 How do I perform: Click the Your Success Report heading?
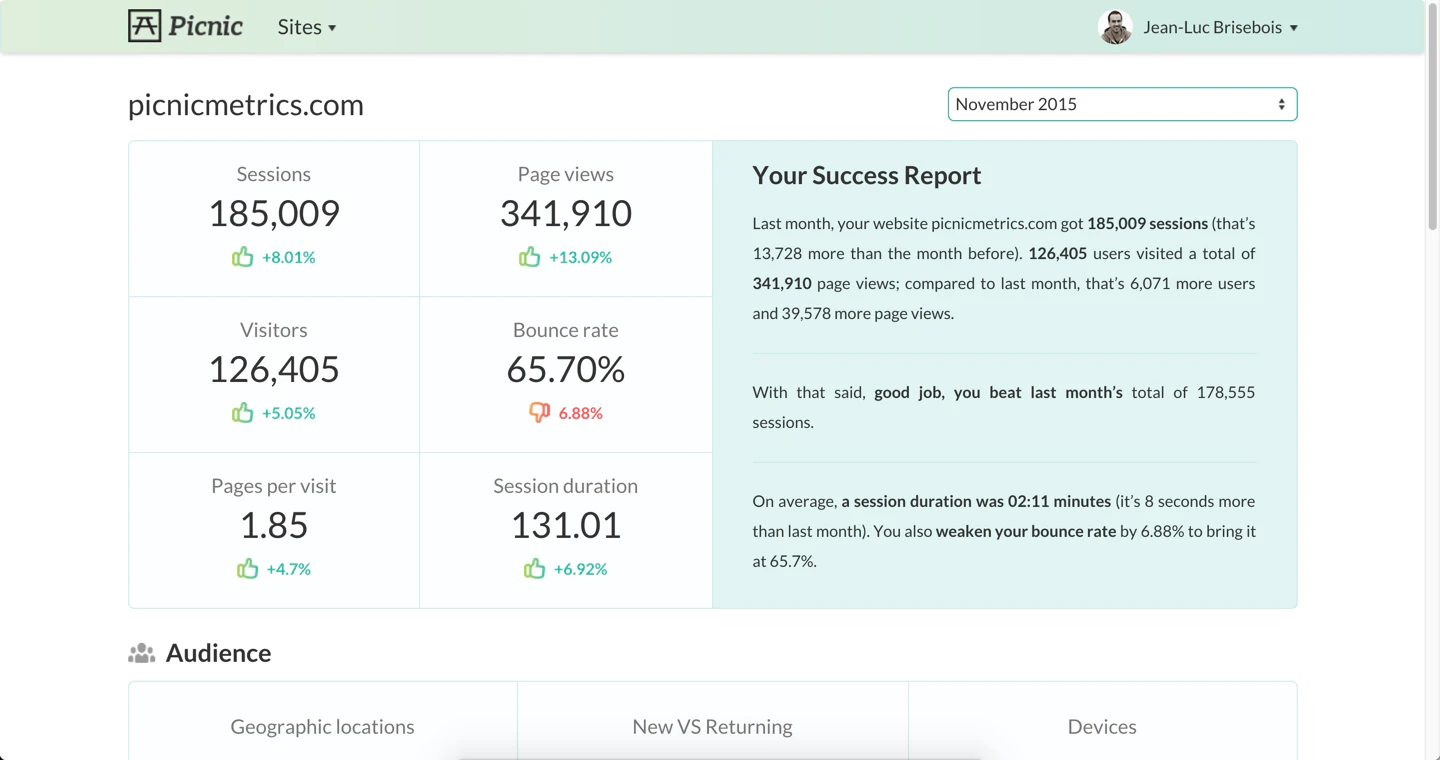(x=867, y=175)
